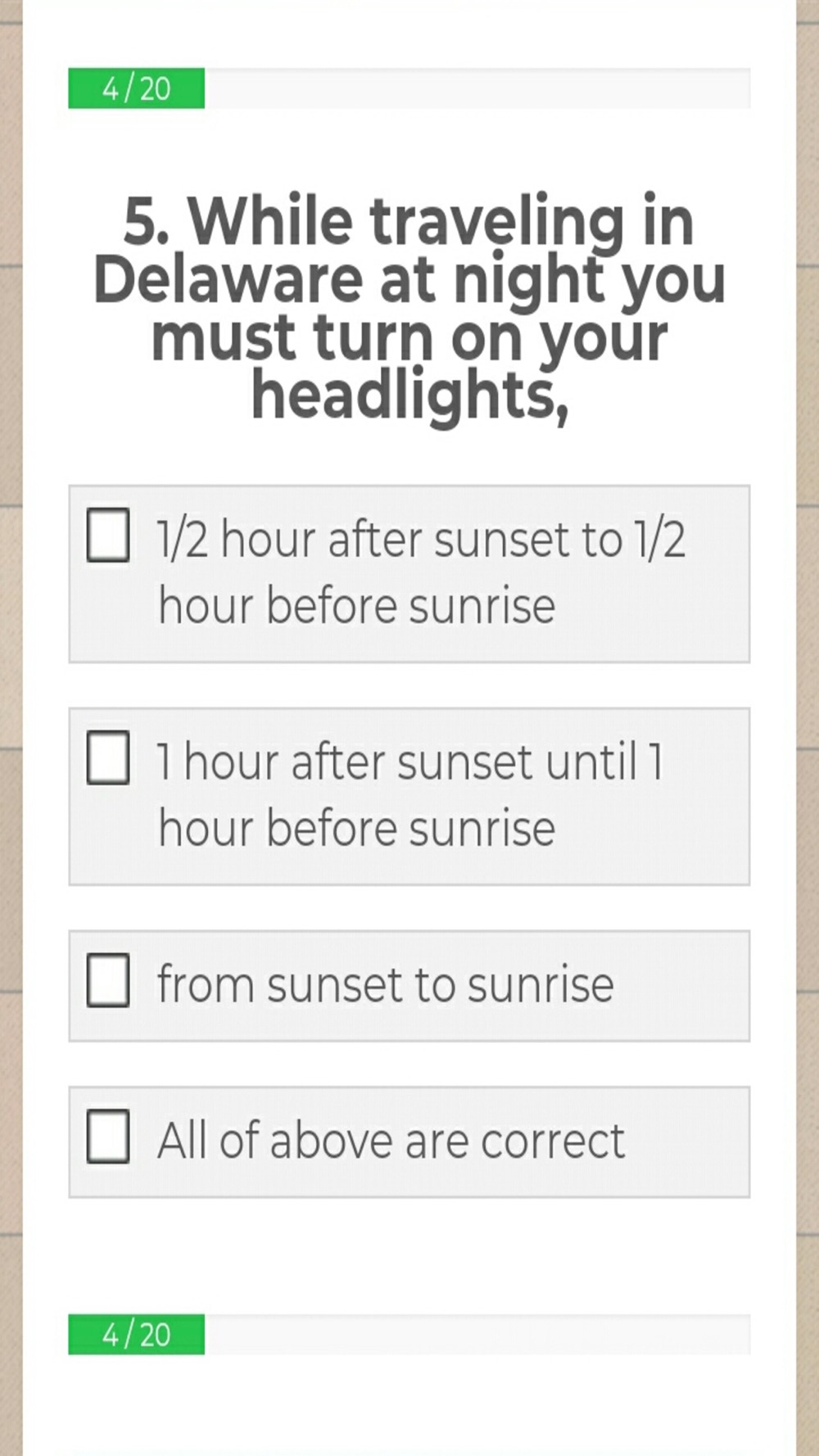Pick the 'from sunset to sunrise' answer label

pos(385,983)
